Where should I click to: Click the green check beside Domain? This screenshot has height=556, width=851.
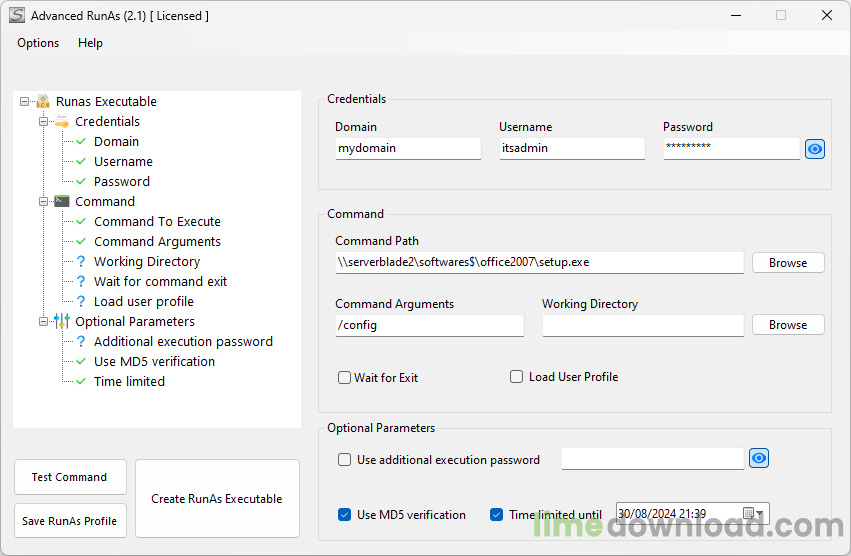click(81, 142)
